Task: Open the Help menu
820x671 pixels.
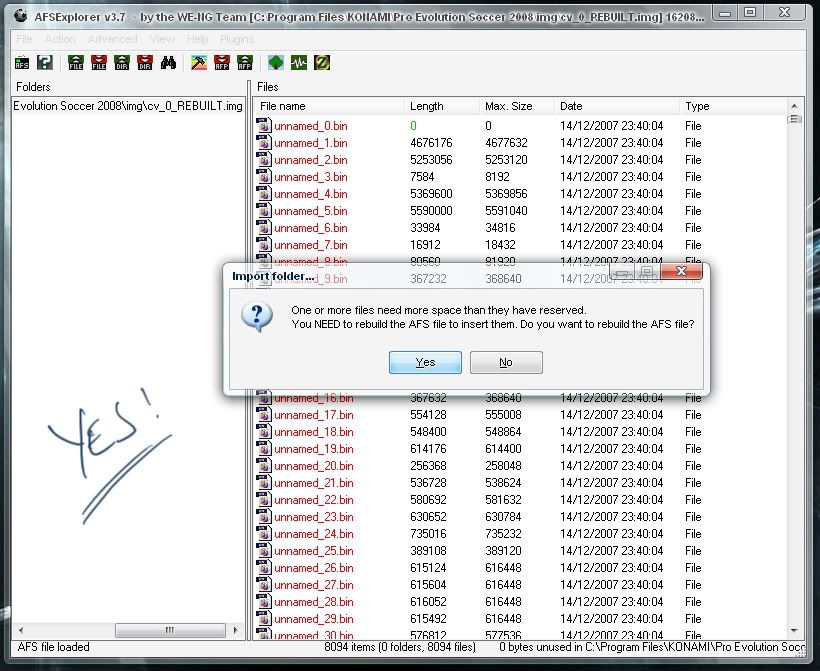Action: 197,39
